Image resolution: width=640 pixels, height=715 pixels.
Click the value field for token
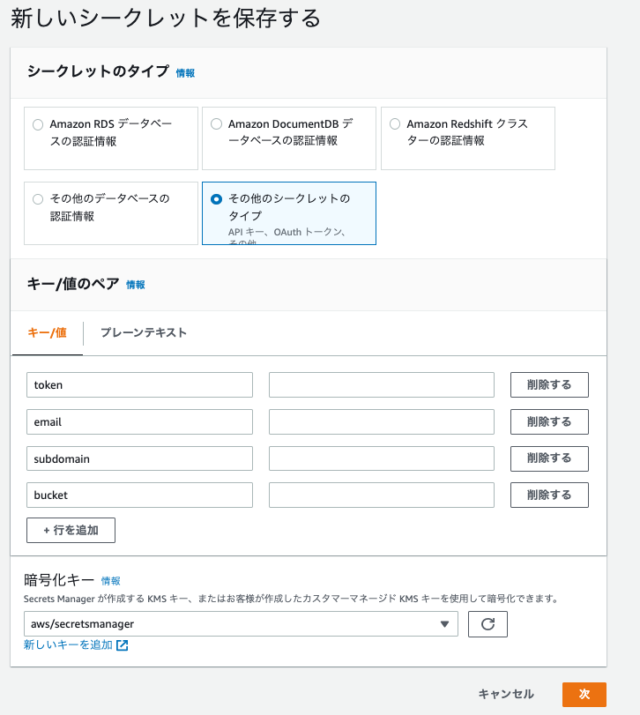(x=382, y=385)
